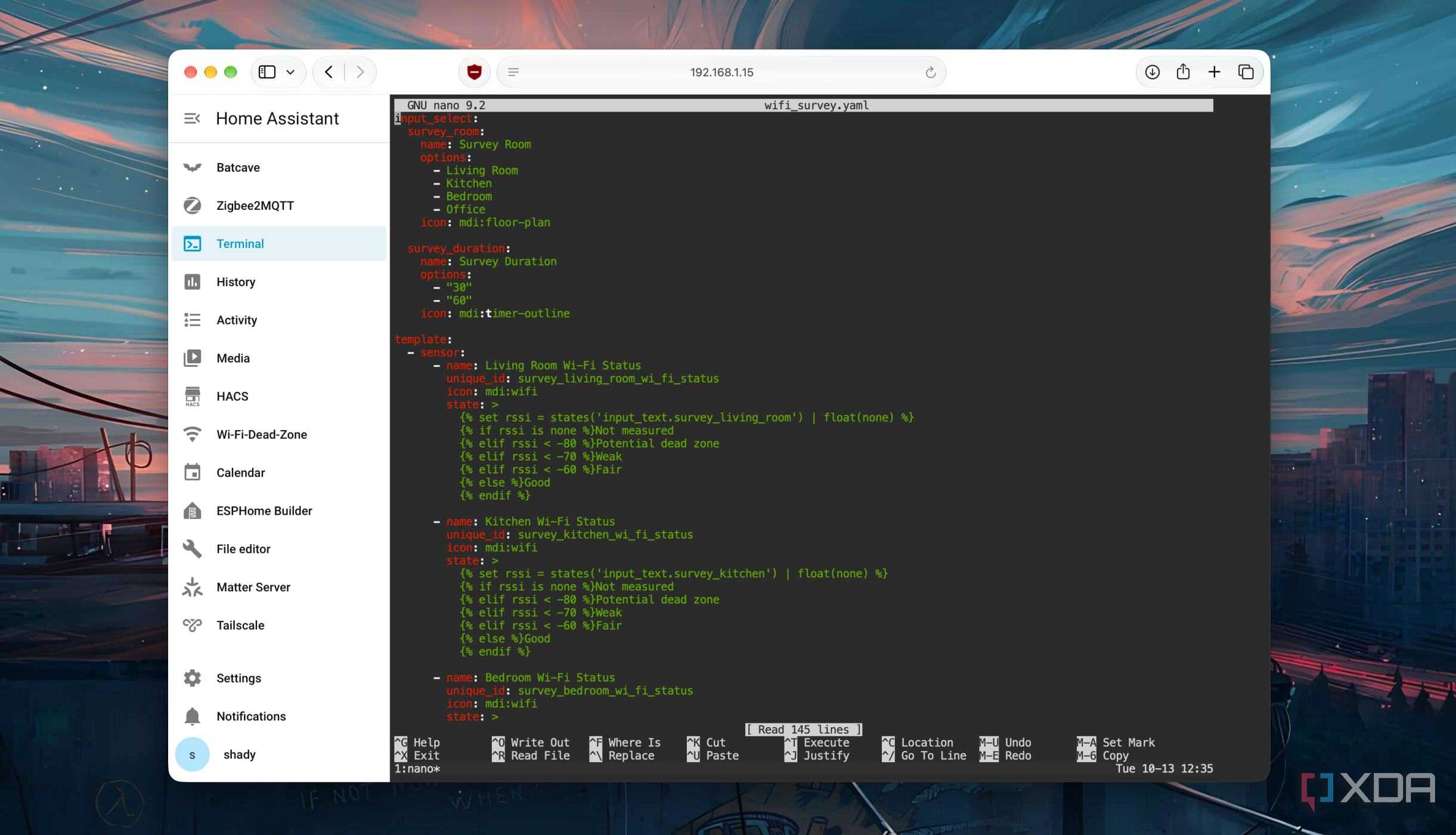The height and width of the screenshot is (835, 1456).
Task: Select the Calendar sidebar item
Action: [x=279, y=473]
